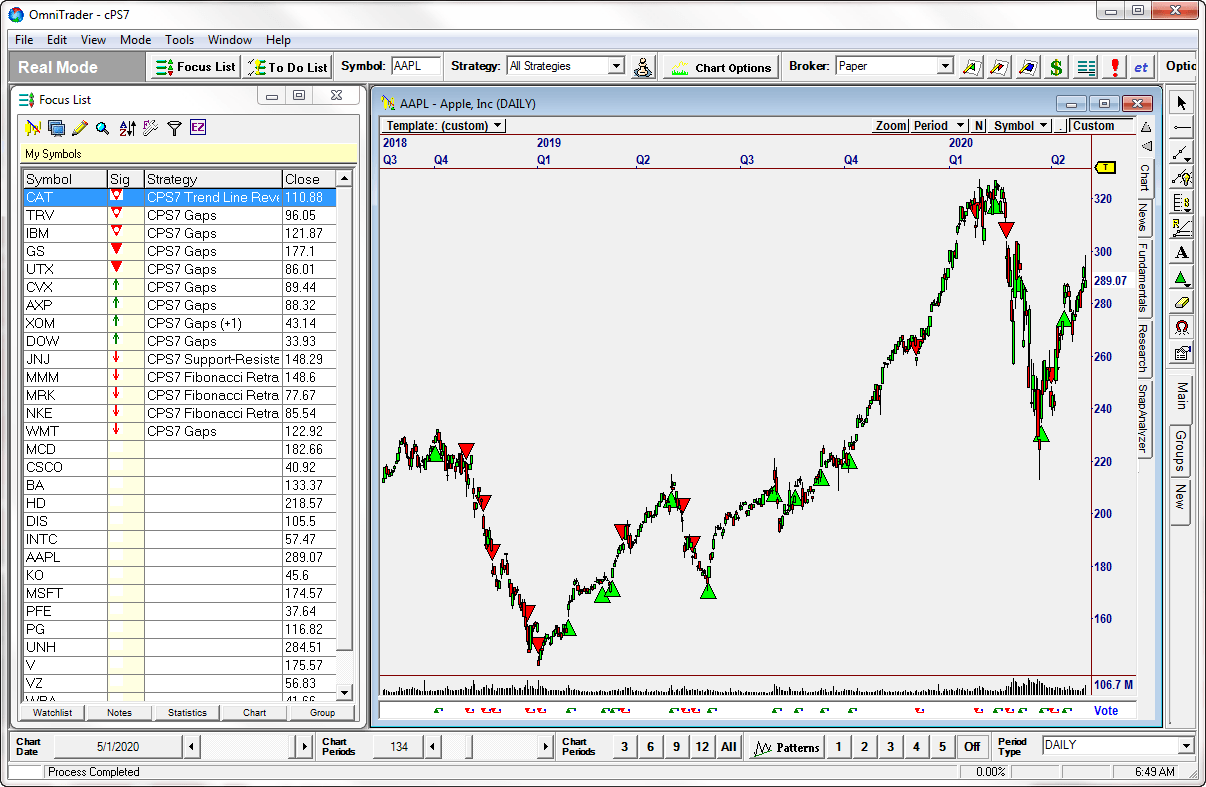This screenshot has width=1206, height=787.
Task: Select the magnet snap tool
Action: 1181,328
